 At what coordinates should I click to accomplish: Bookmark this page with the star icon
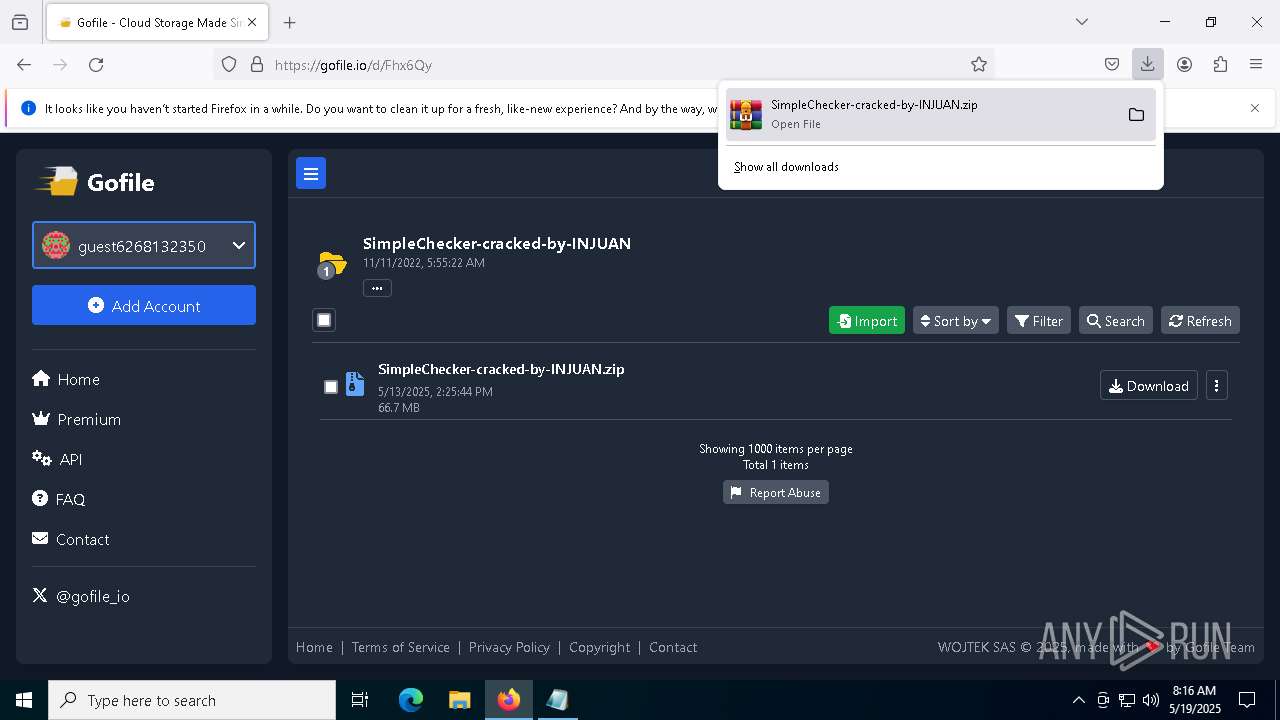979,64
